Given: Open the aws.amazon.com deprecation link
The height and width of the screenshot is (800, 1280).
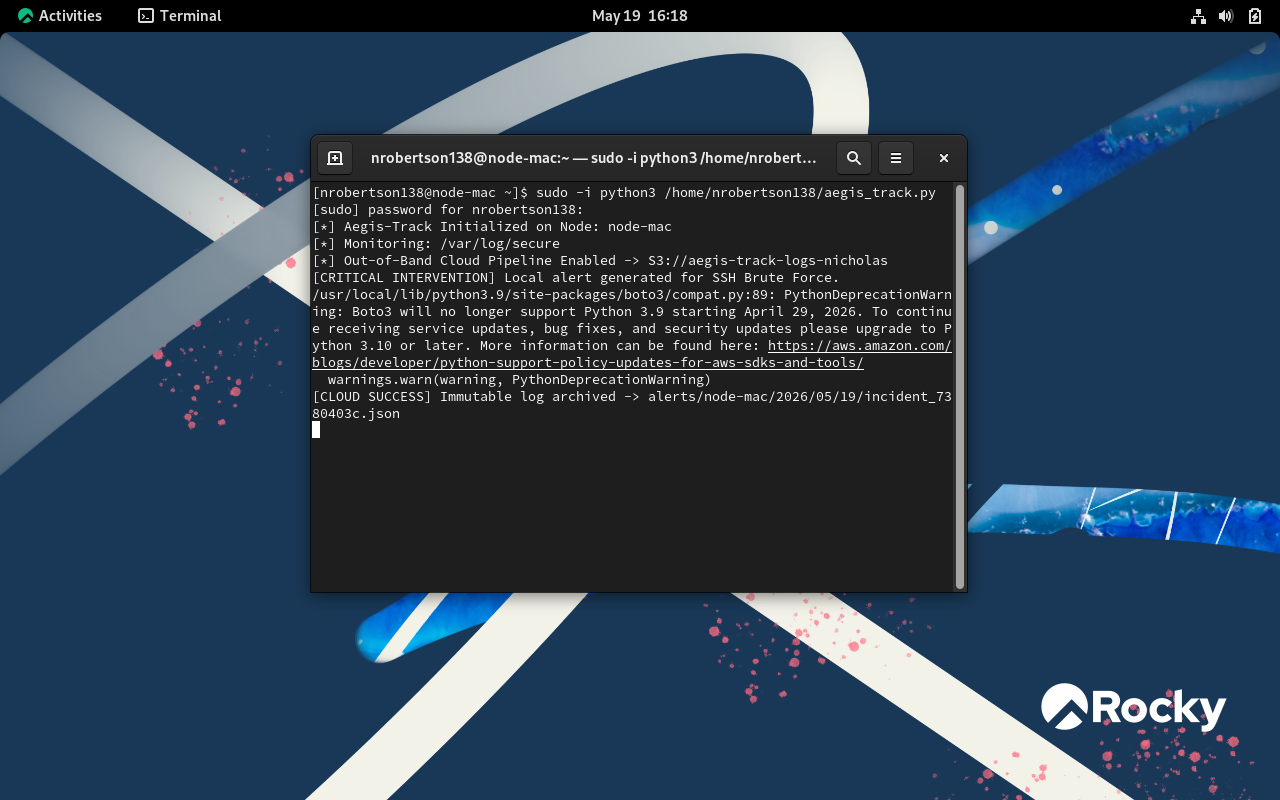Looking at the screenshot, I should (859, 345).
